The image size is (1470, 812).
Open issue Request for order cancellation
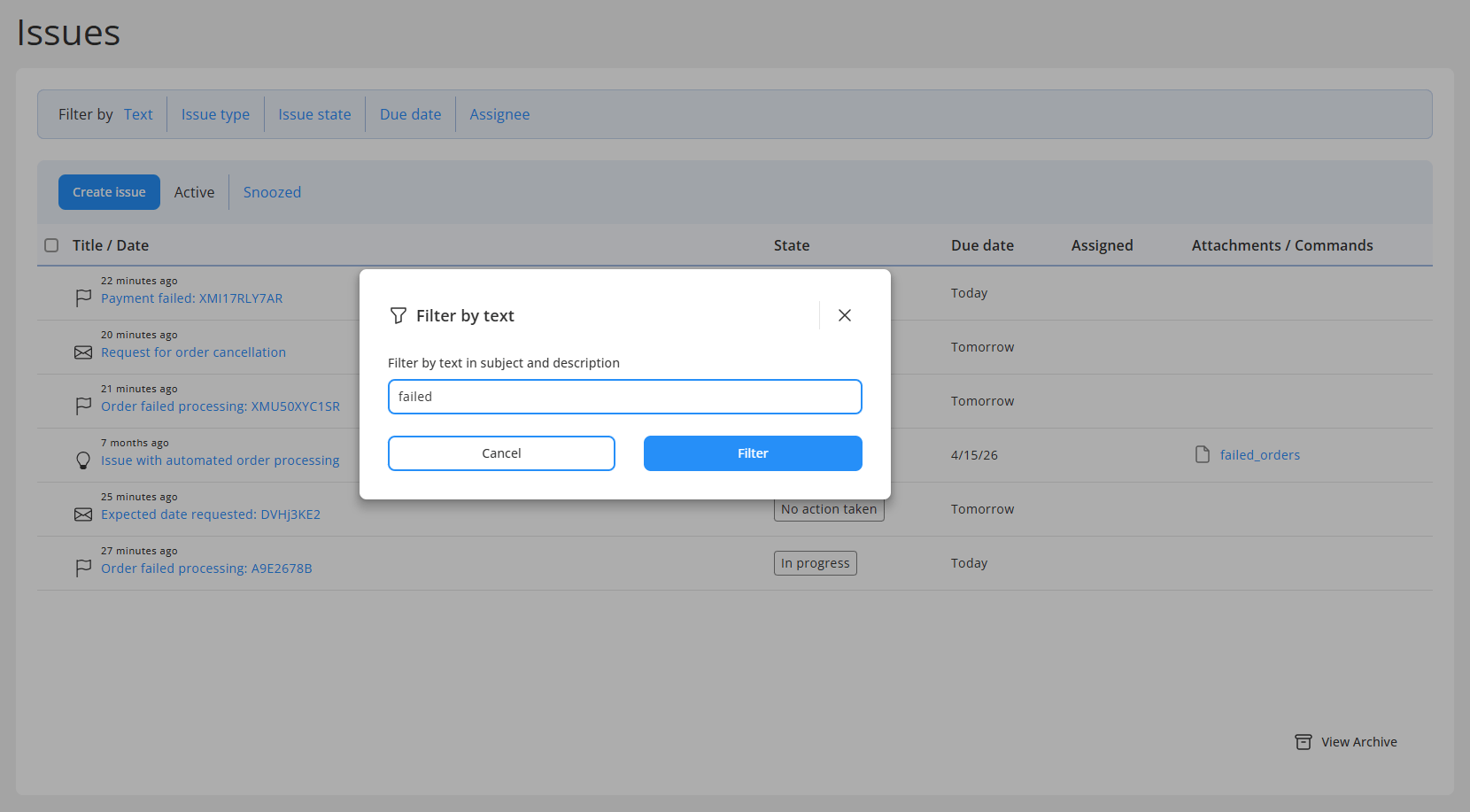pos(193,352)
